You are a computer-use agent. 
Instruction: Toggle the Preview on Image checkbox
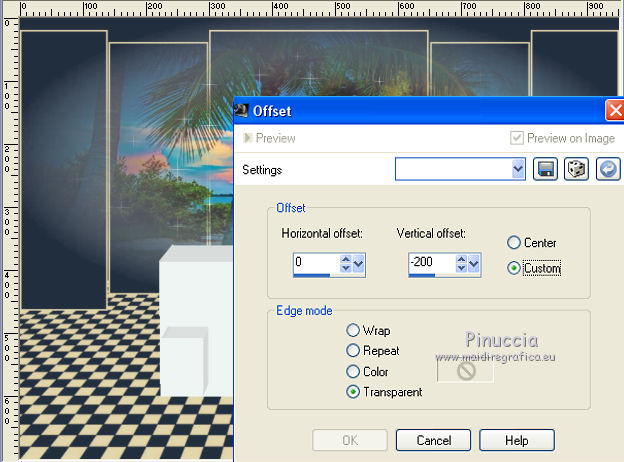pos(517,138)
